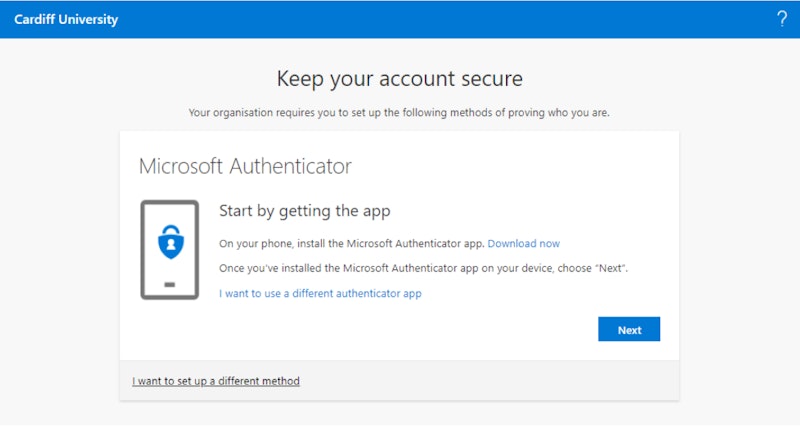Viewport: 800px width, 429px height.
Task: Click the Microsoft Authenticator card title
Action: pos(245,165)
